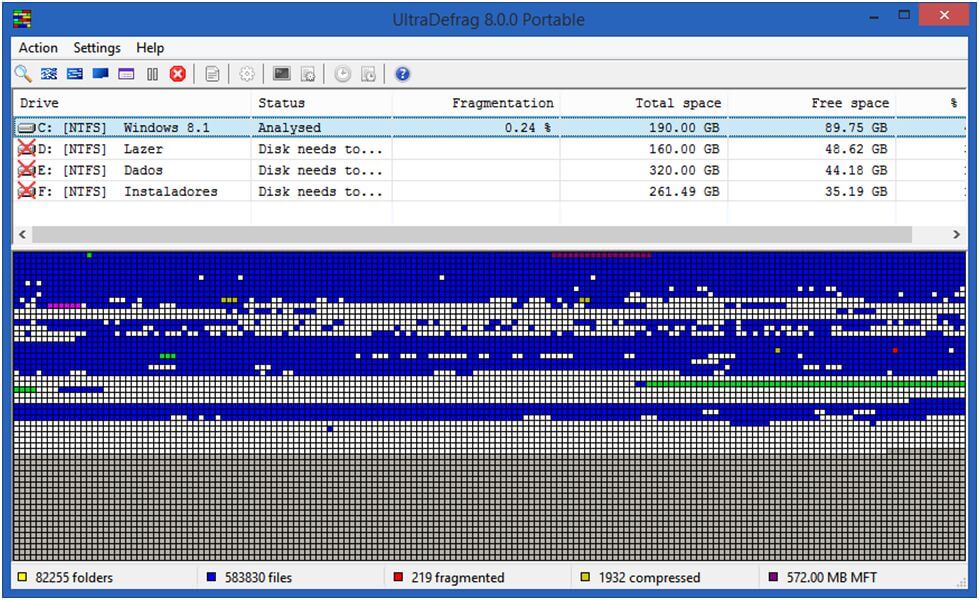This screenshot has width=979, height=600.
Task: Sort by the Total space column header
Action: pyautogui.click(x=644, y=103)
